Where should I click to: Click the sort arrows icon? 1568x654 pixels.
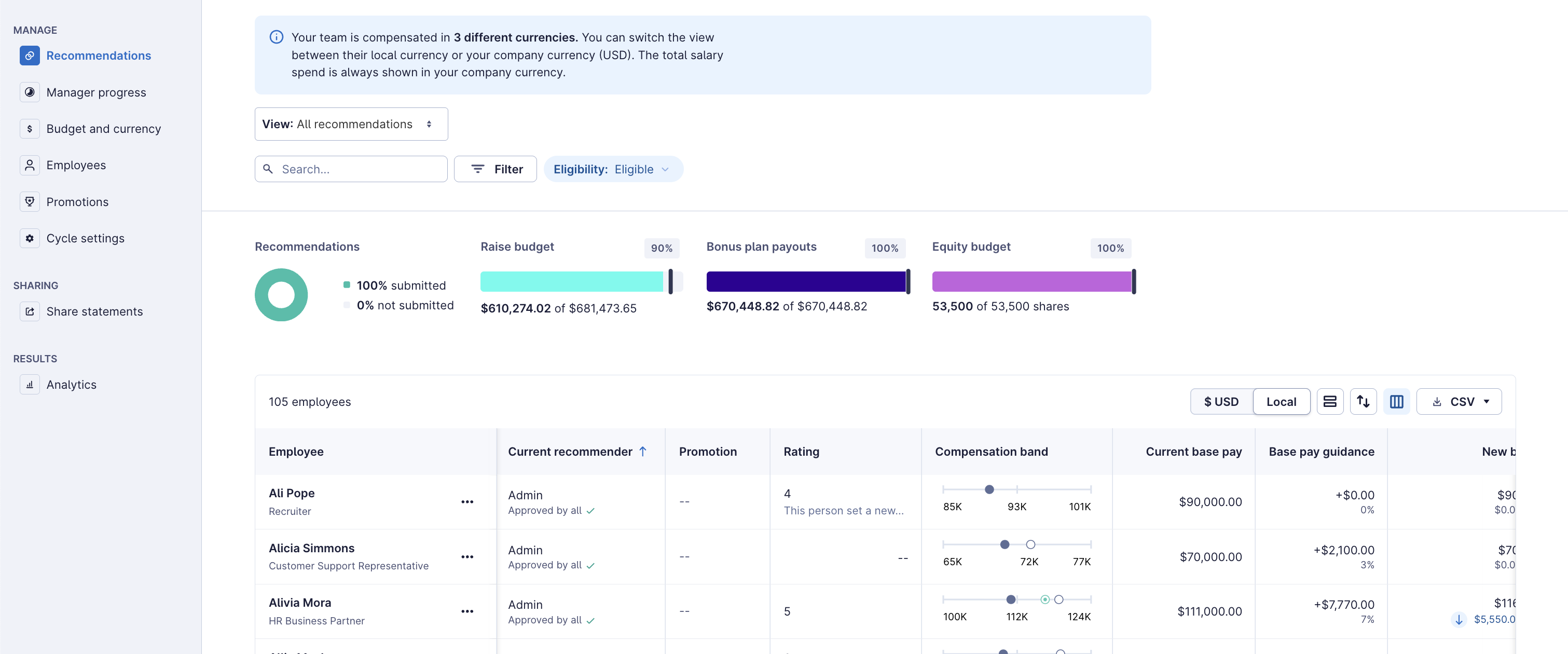point(1363,402)
